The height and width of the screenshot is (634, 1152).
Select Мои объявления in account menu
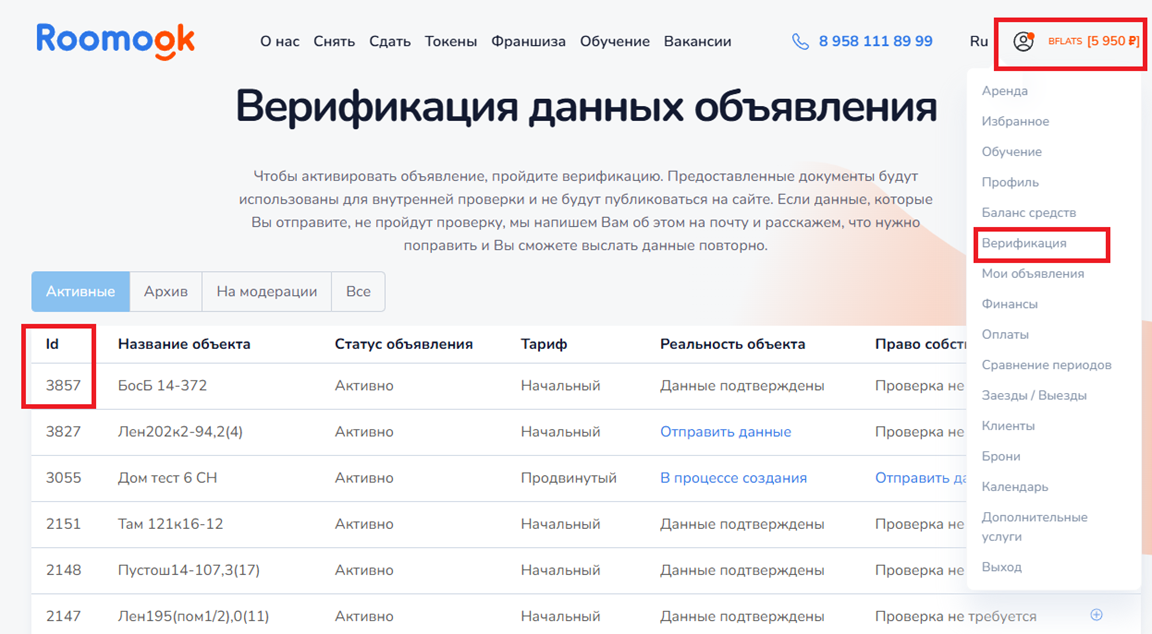[1032, 274]
